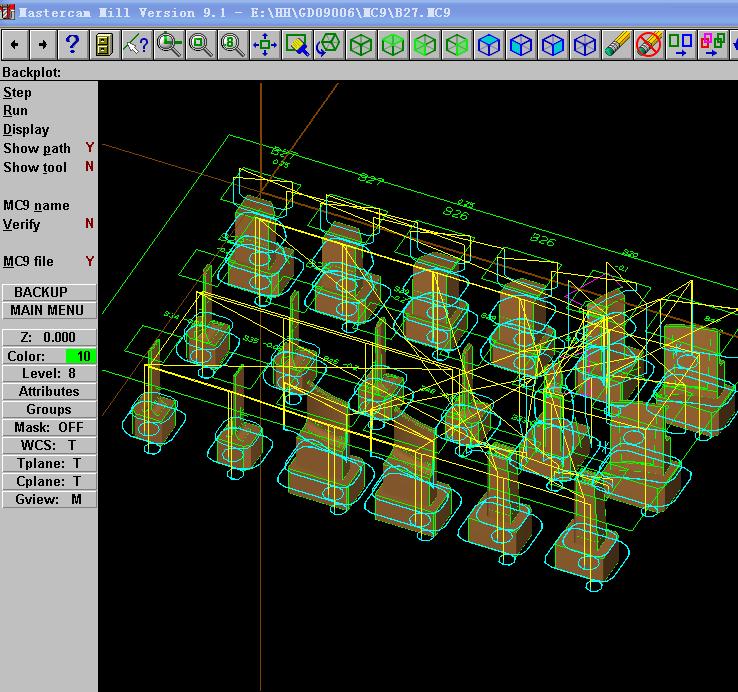Screen dimensions: 738x692
Task: Open the Attributes button
Action: [x=49, y=391]
